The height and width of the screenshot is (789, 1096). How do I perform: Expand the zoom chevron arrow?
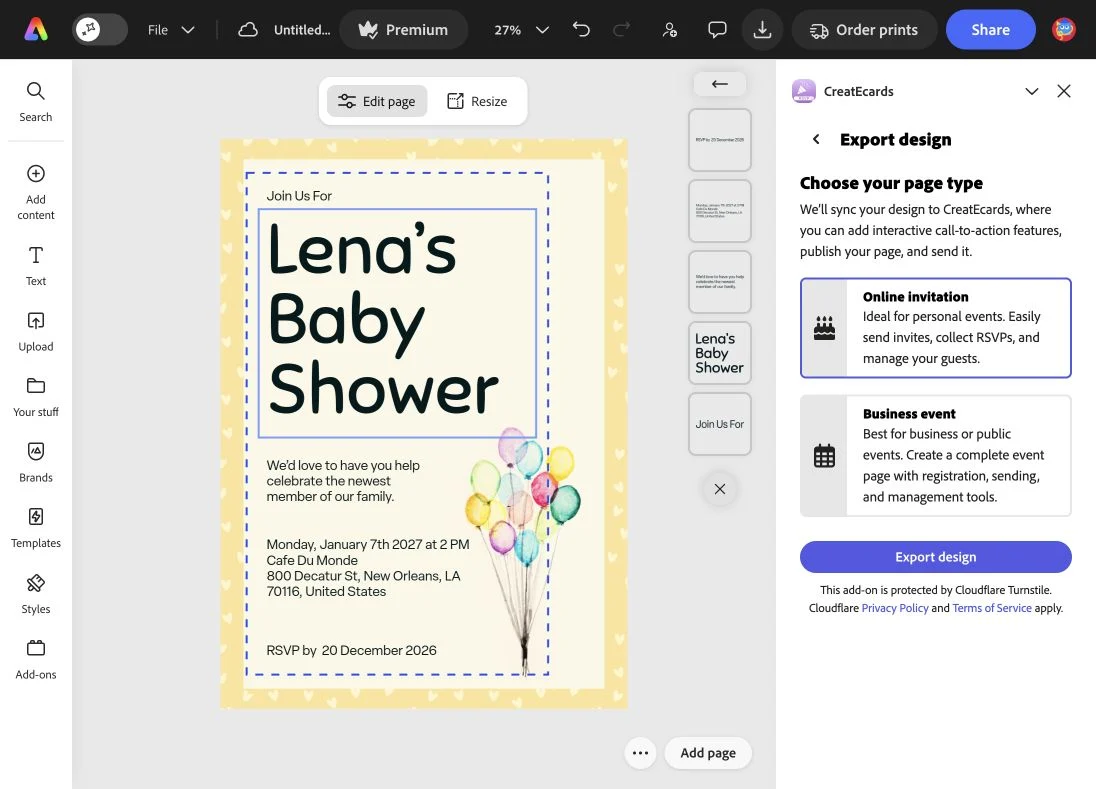542,30
